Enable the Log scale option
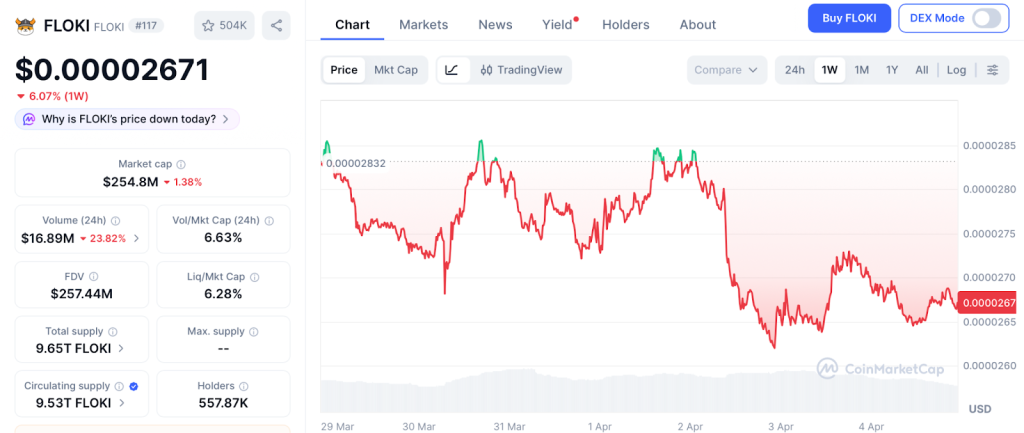 coord(956,70)
